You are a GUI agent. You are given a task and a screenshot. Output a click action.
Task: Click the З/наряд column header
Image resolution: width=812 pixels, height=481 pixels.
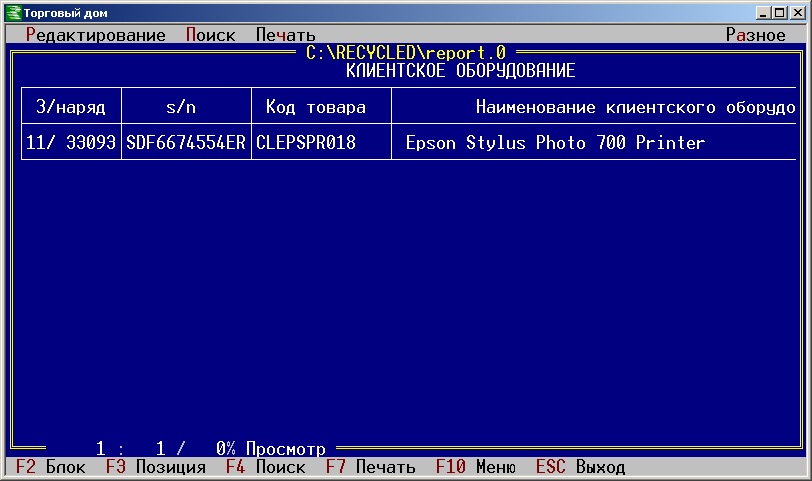[x=71, y=107]
